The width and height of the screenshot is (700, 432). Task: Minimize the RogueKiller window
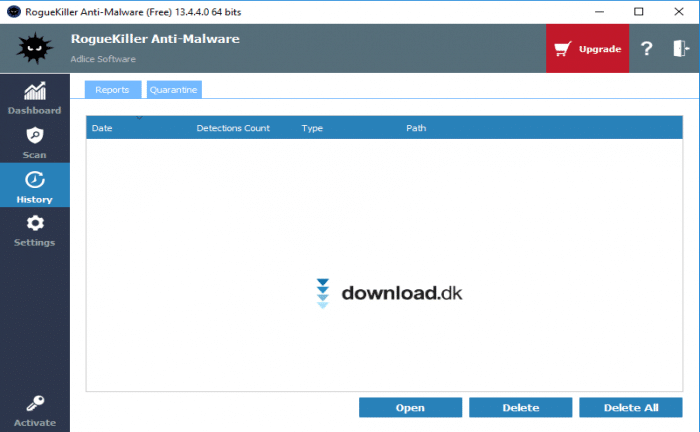pyautogui.click(x=599, y=12)
